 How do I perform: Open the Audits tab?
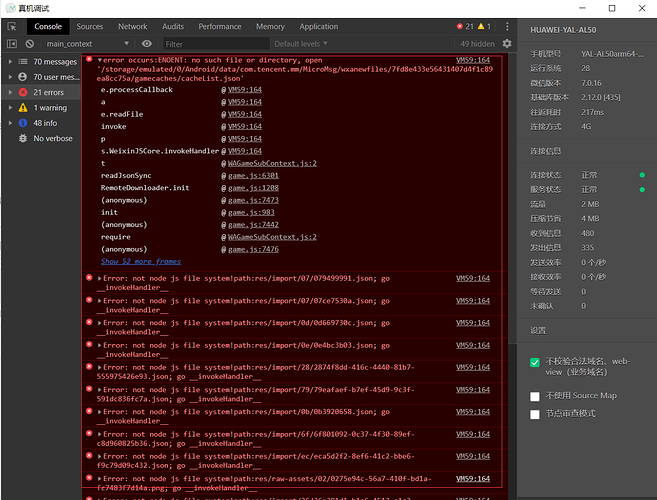click(x=173, y=26)
